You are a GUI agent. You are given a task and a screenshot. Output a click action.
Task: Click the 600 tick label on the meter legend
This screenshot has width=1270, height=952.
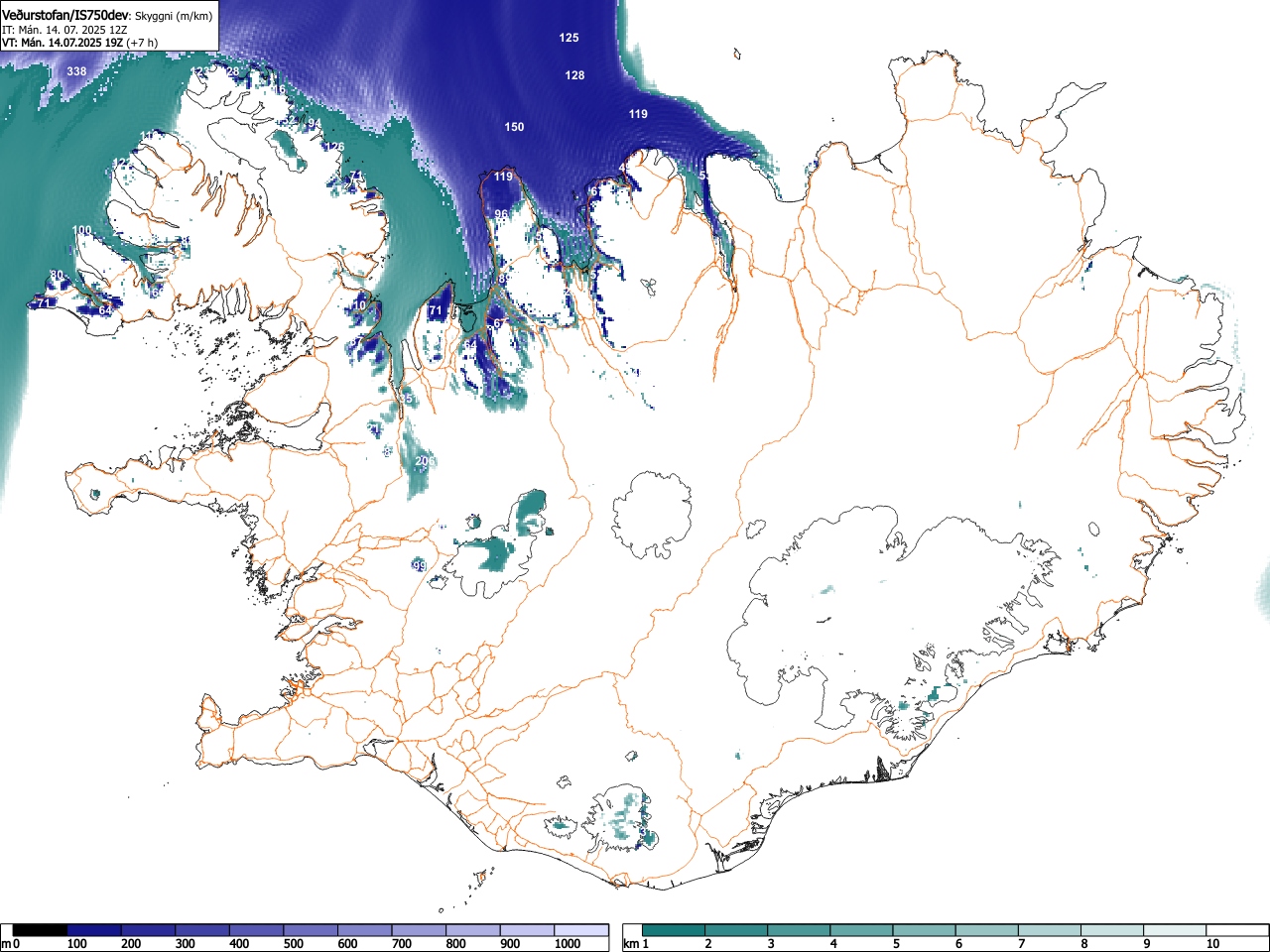pyautogui.click(x=347, y=944)
